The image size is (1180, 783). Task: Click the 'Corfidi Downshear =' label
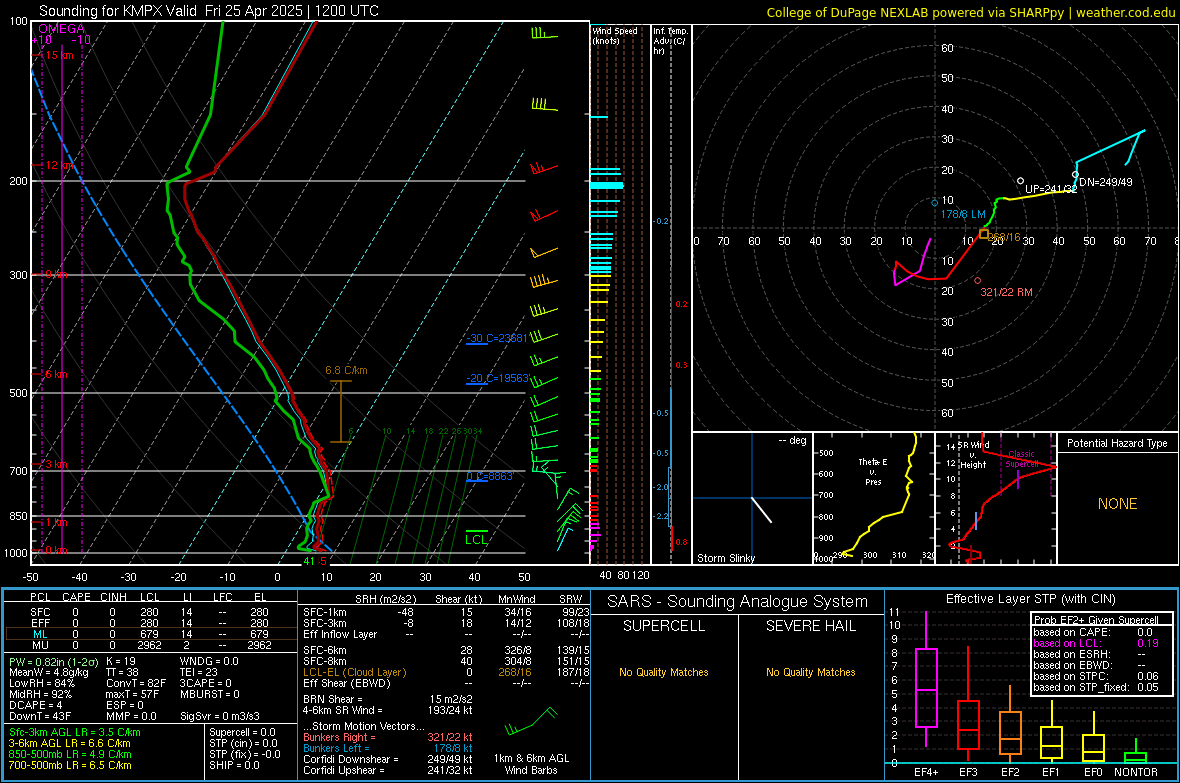(351, 759)
